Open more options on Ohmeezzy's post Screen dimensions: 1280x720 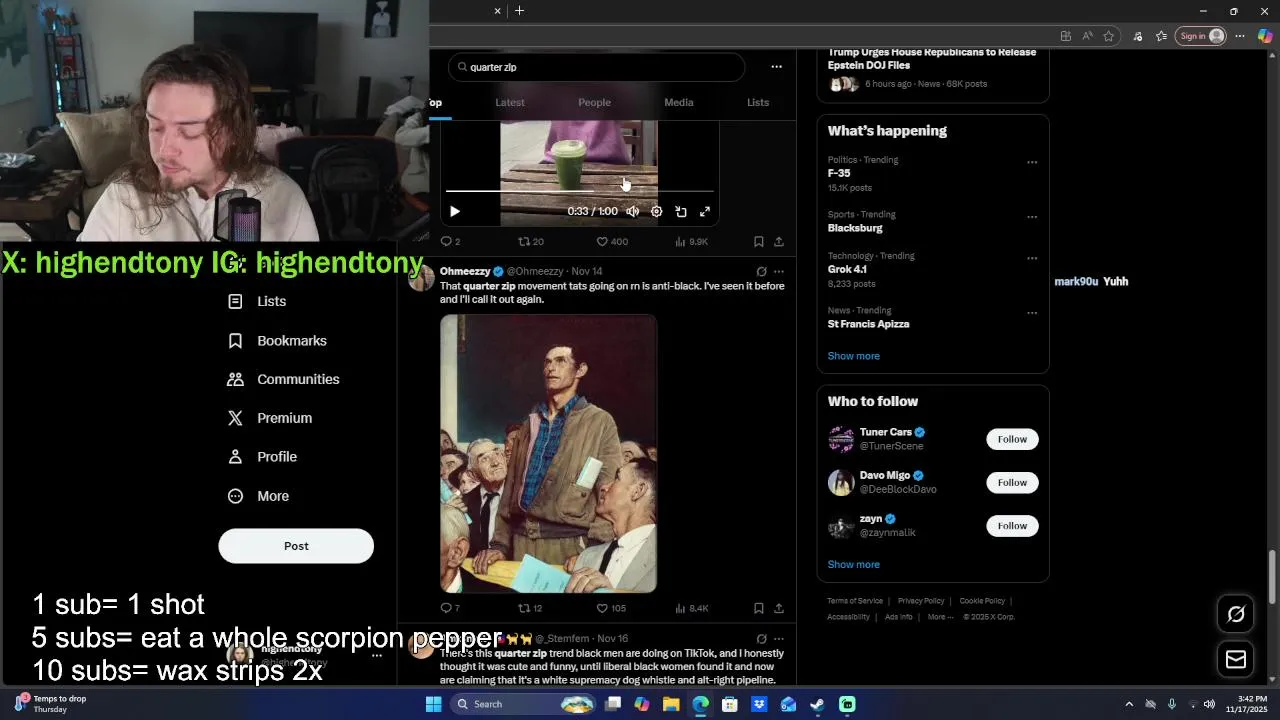[x=779, y=271]
